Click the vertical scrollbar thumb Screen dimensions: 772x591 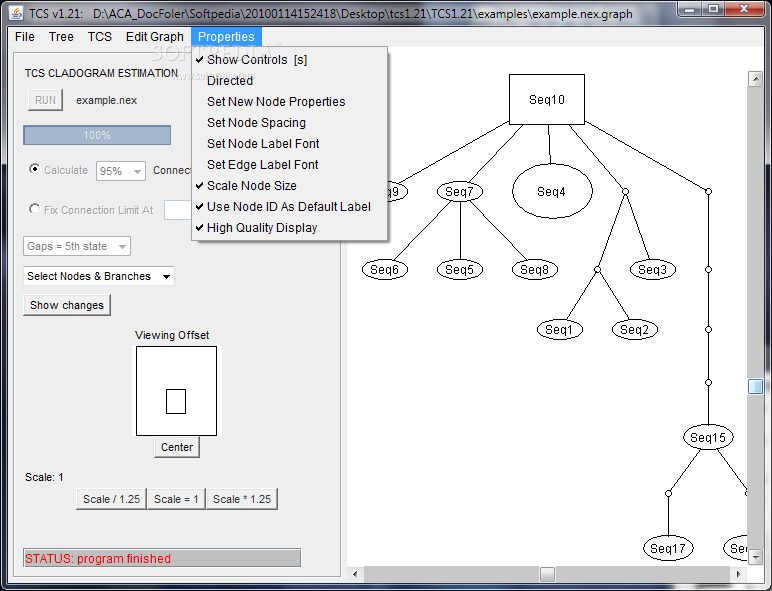(x=755, y=386)
